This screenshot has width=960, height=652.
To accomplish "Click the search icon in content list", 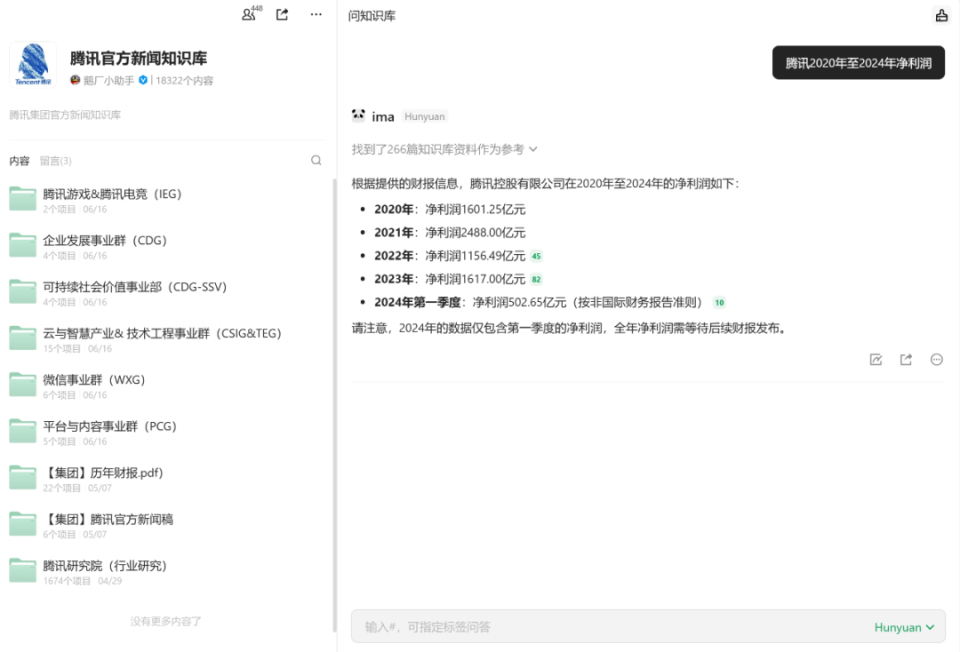I will 316,160.
